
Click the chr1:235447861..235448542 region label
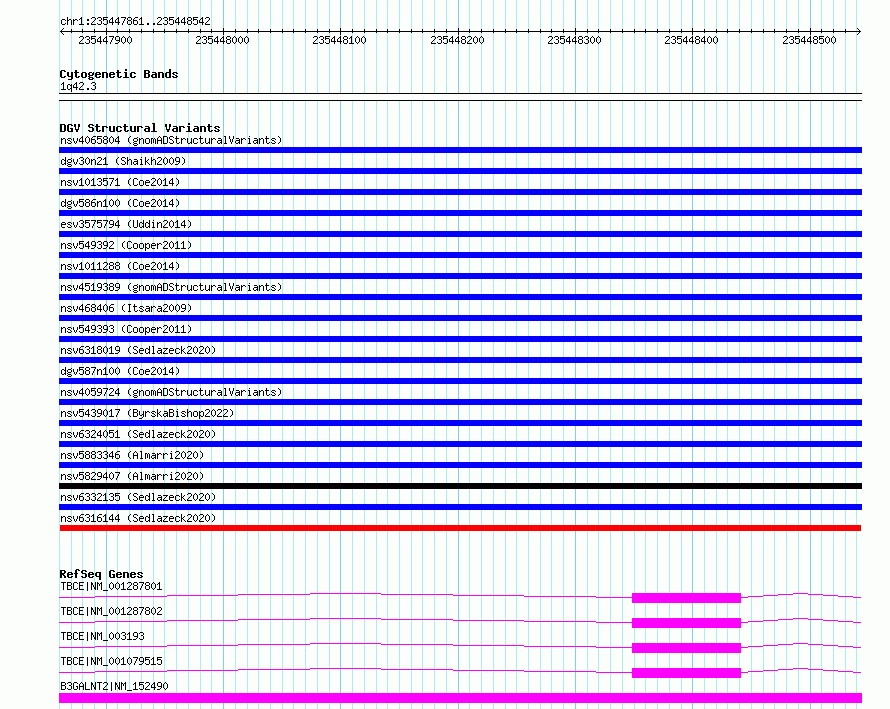(135, 22)
